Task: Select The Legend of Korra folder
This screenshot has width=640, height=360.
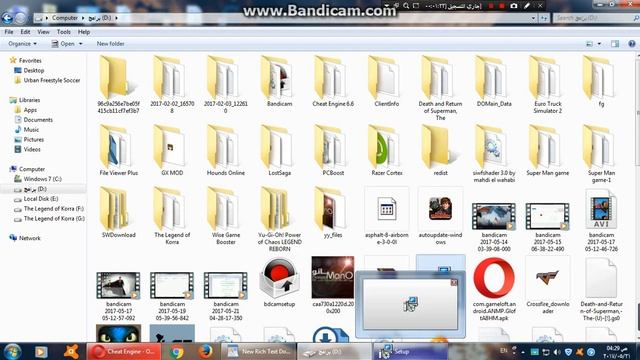Action: (x=172, y=216)
